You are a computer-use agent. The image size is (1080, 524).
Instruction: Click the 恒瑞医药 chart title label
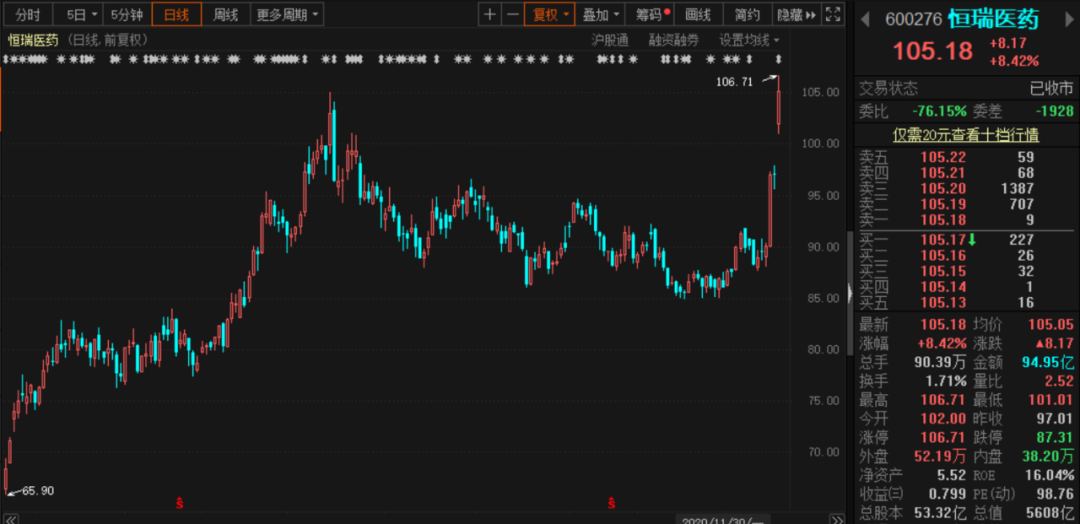(x=33, y=40)
